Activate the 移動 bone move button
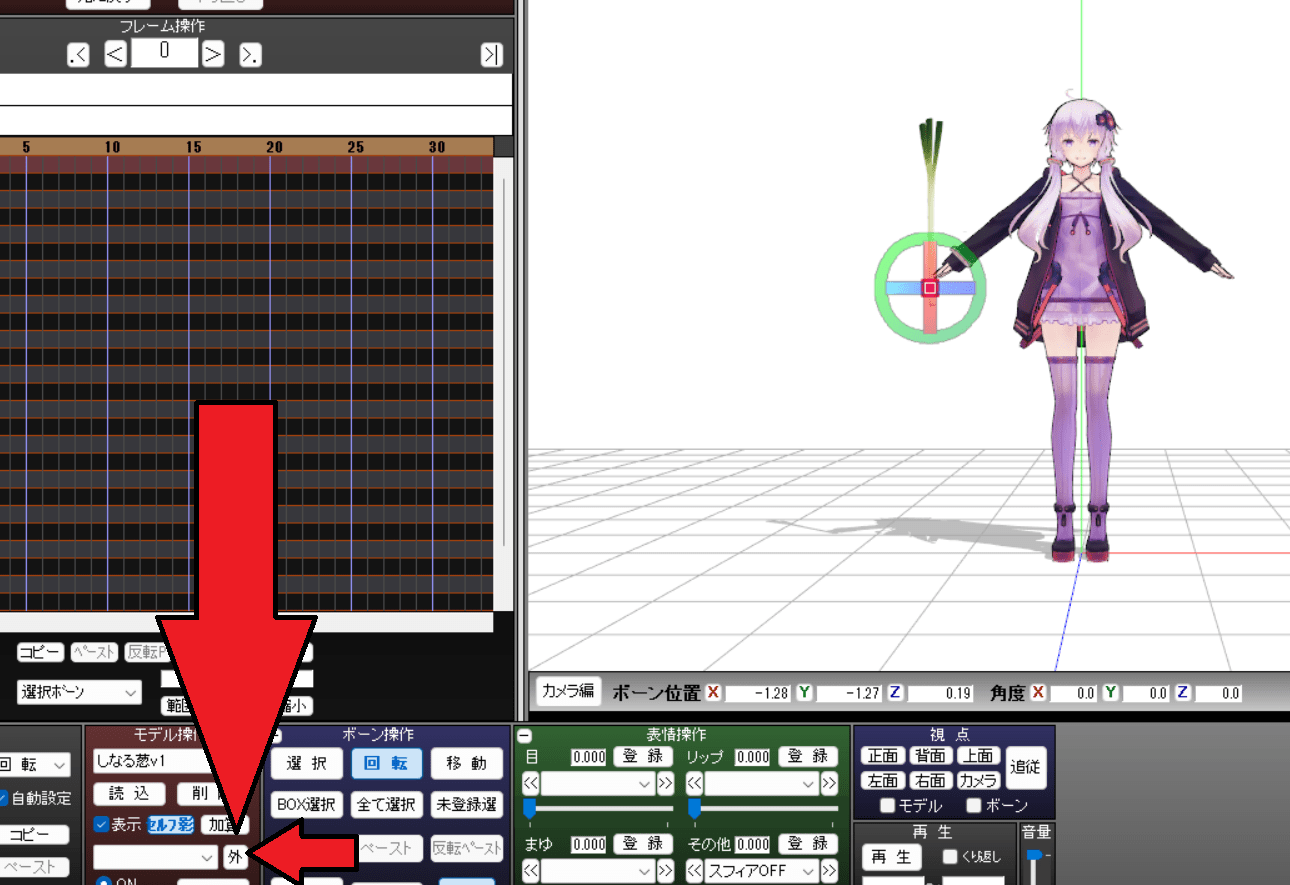1290x885 pixels. (466, 764)
